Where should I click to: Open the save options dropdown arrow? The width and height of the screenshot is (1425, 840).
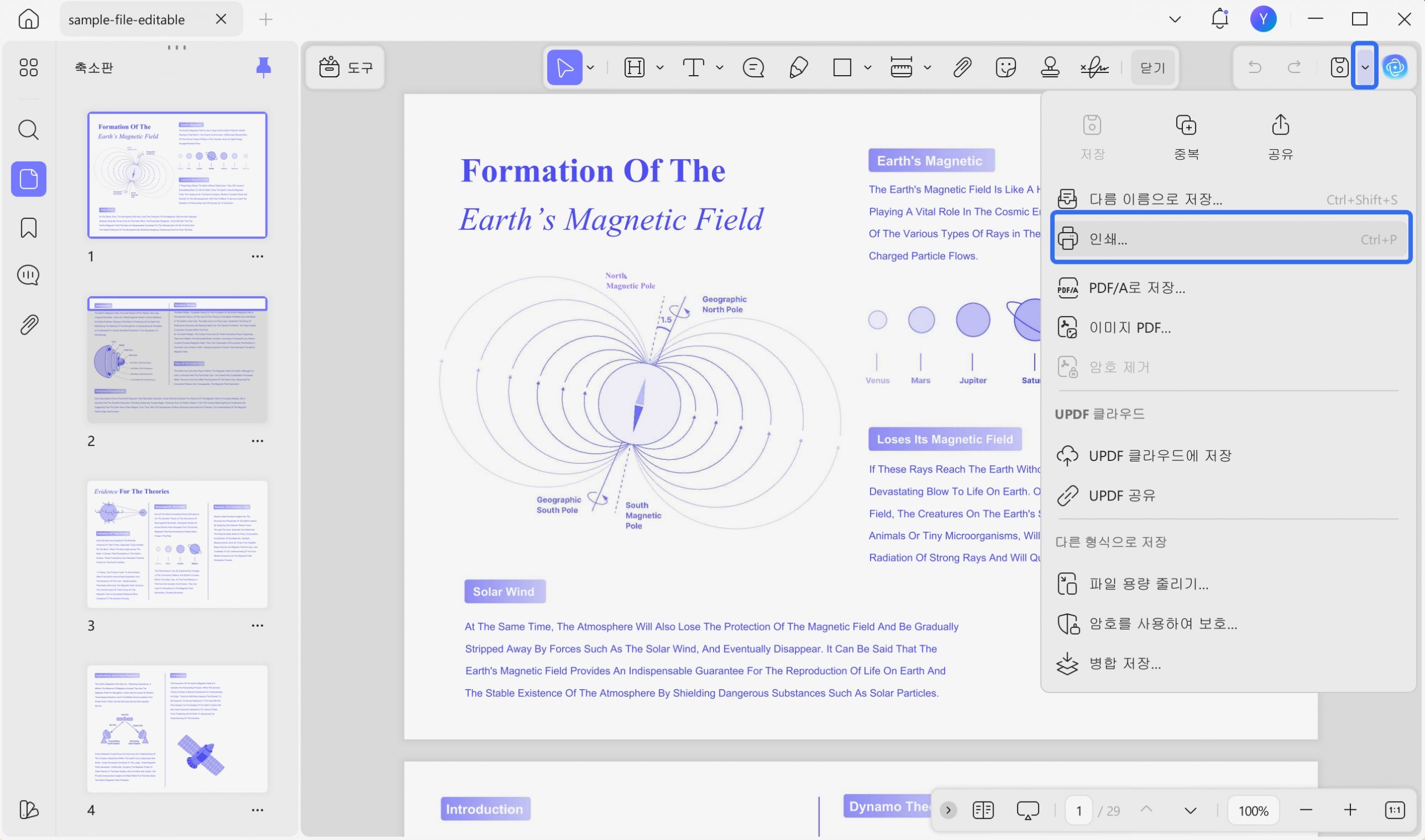coord(1365,68)
